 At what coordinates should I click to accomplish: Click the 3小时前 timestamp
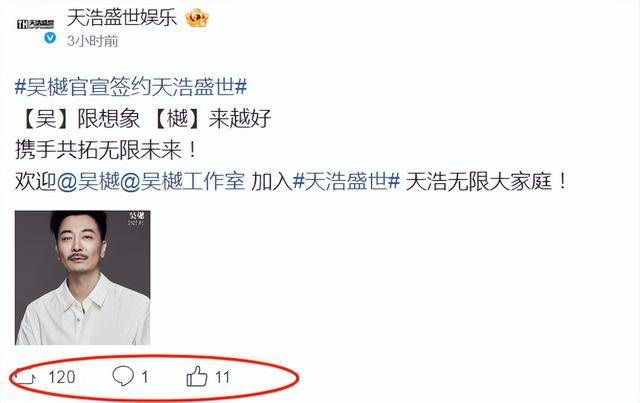click(x=93, y=41)
